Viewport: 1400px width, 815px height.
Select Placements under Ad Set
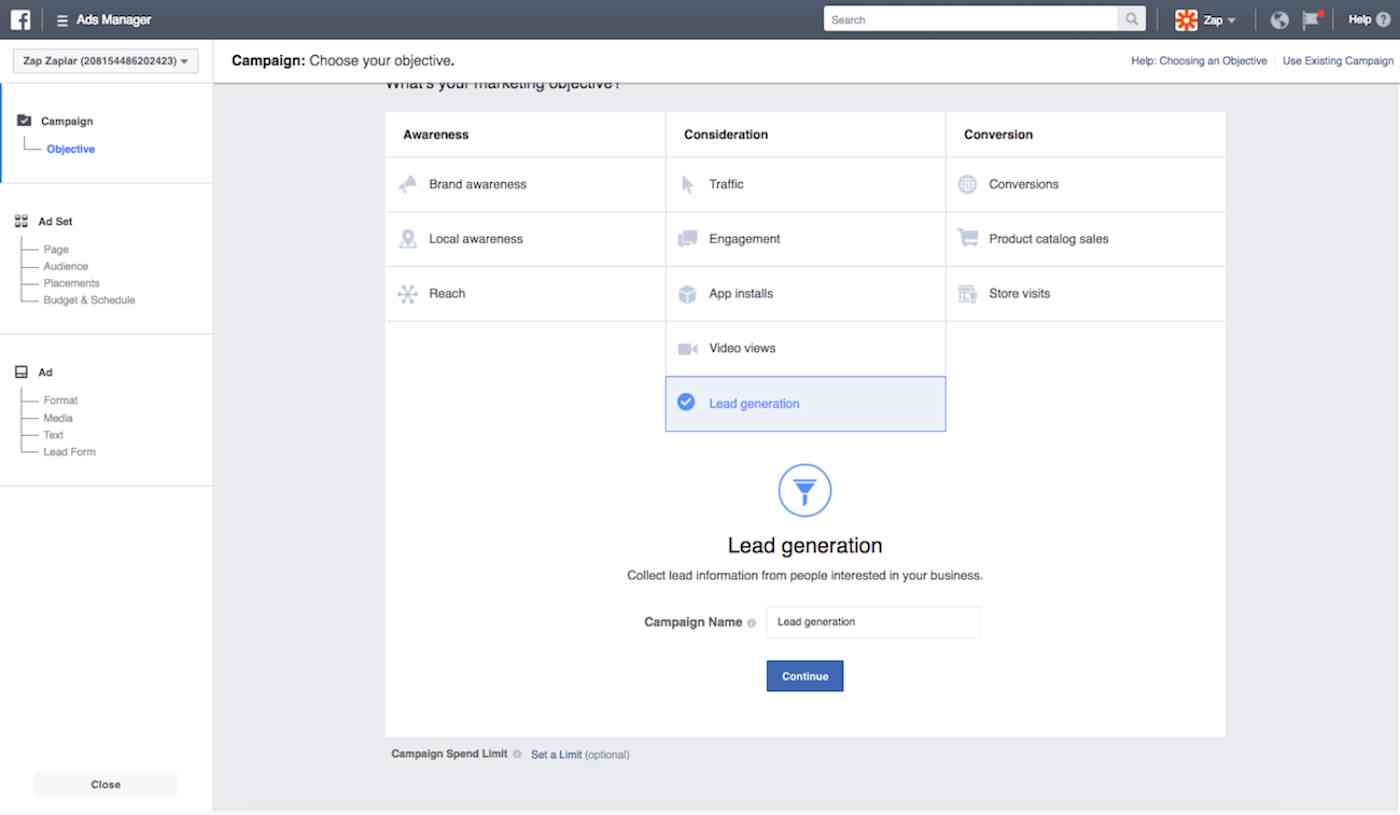tap(71, 283)
